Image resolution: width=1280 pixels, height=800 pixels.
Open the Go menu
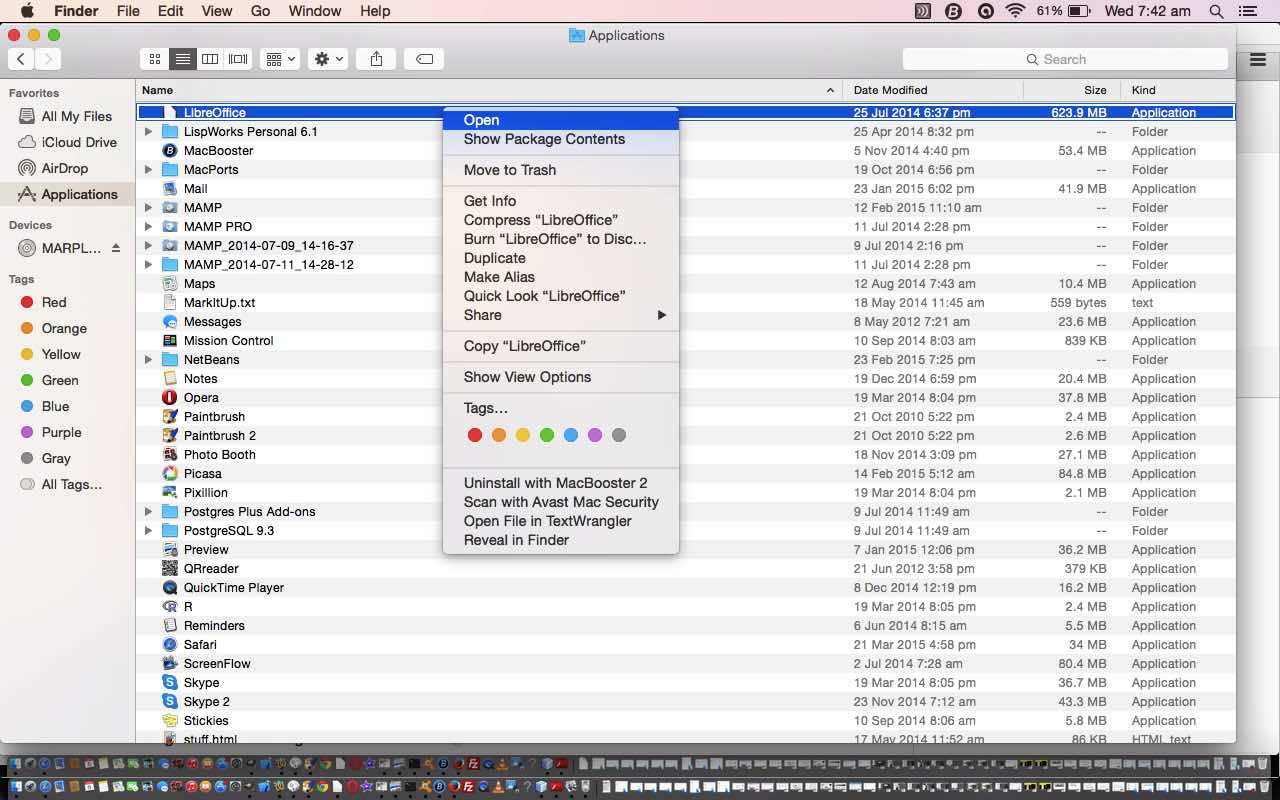(x=260, y=11)
